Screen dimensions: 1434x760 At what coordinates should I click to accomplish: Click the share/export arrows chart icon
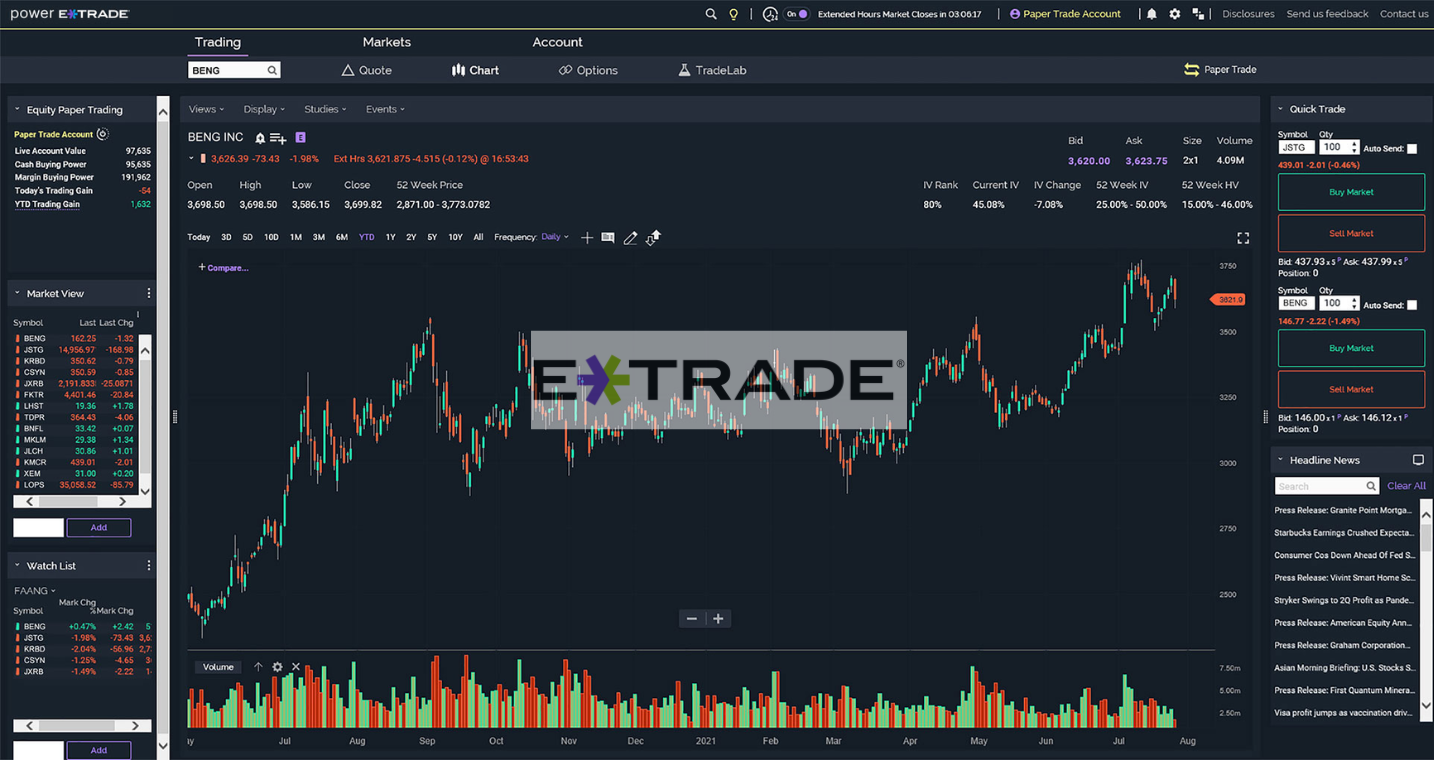653,237
